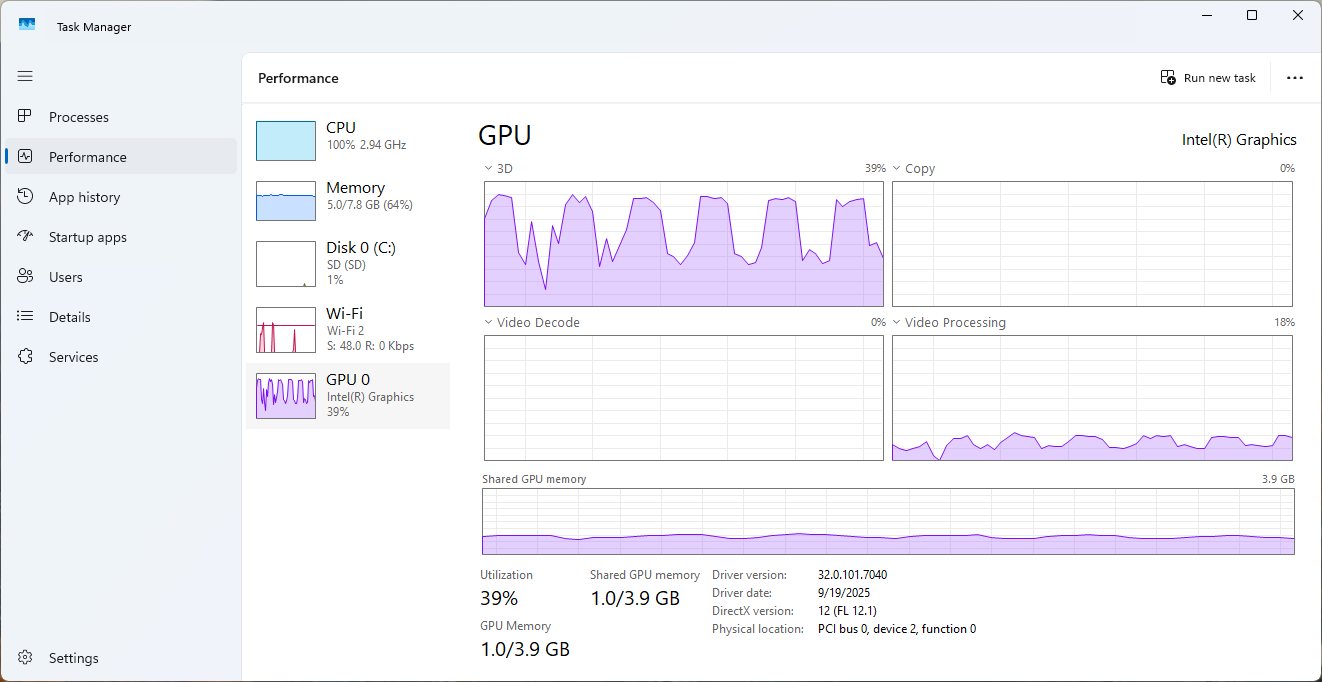Switch to the Performance tab
Screen dimensions: 1322x682
coord(88,157)
